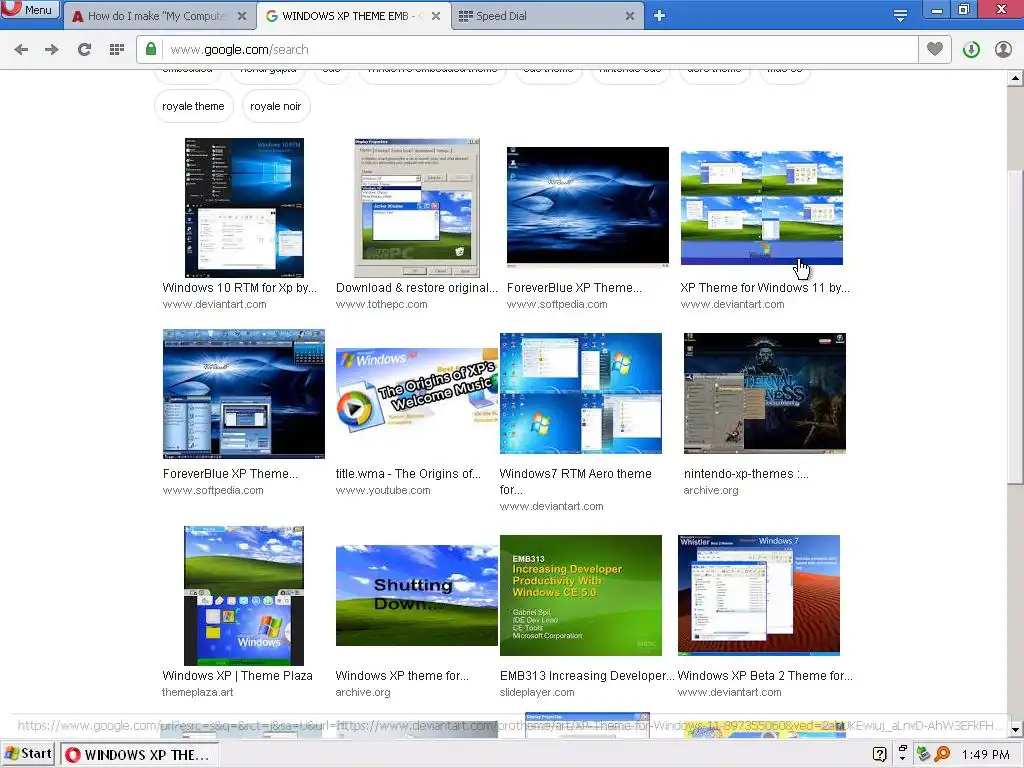Click the "EMB313 Increasing Developer..." title
Screen dimensions: 1024x768
pos(586,676)
